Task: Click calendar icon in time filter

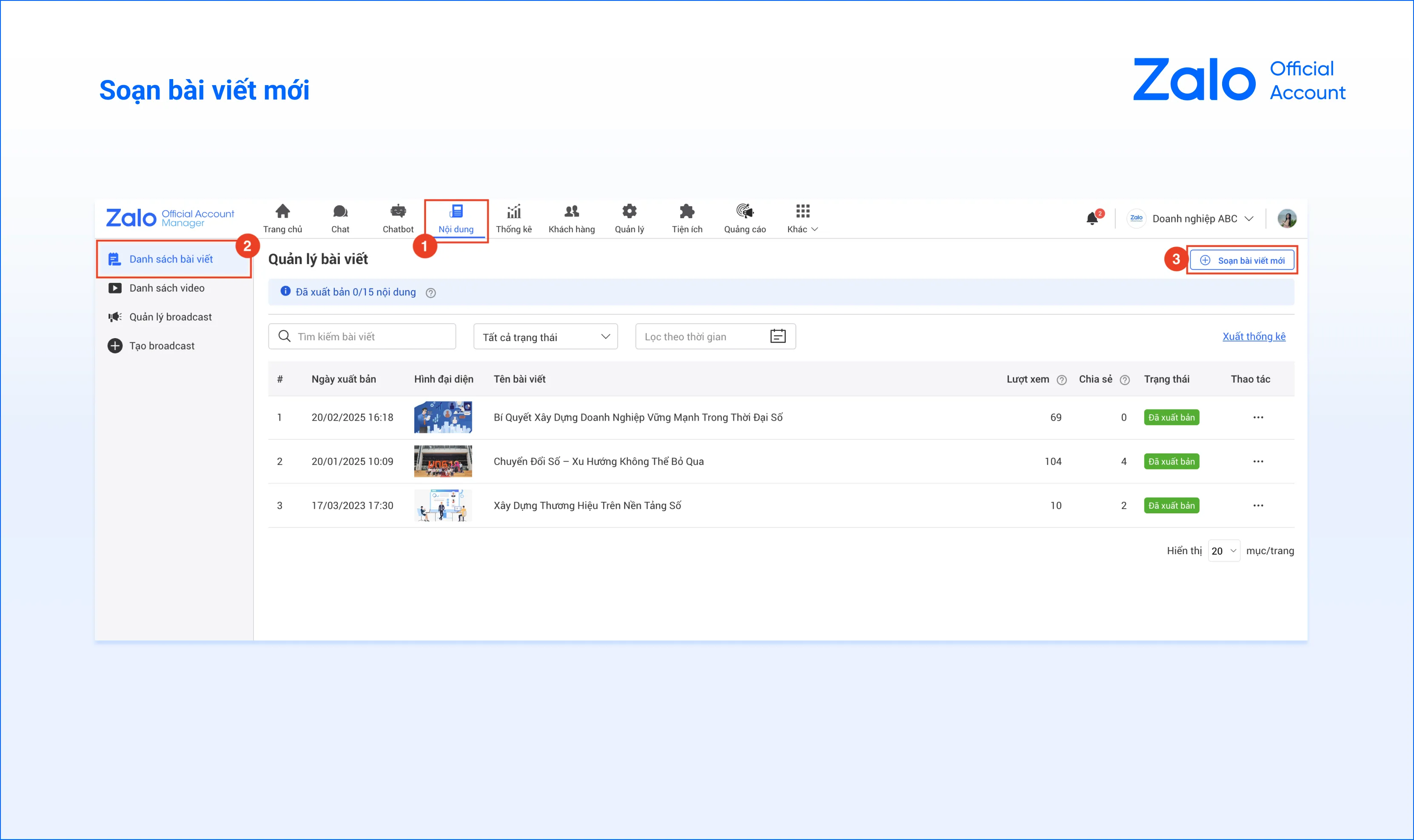Action: click(x=778, y=336)
